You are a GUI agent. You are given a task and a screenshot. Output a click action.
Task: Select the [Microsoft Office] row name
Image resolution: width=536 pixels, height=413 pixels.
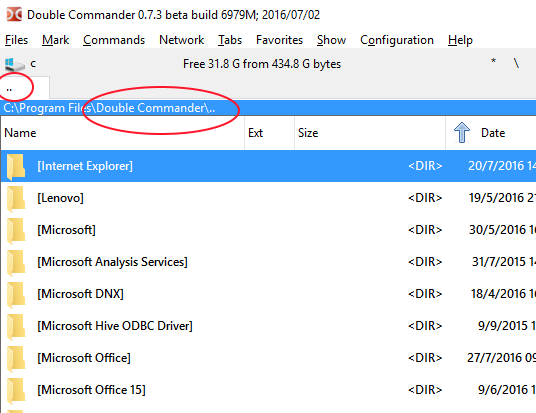pyautogui.click(x=84, y=358)
